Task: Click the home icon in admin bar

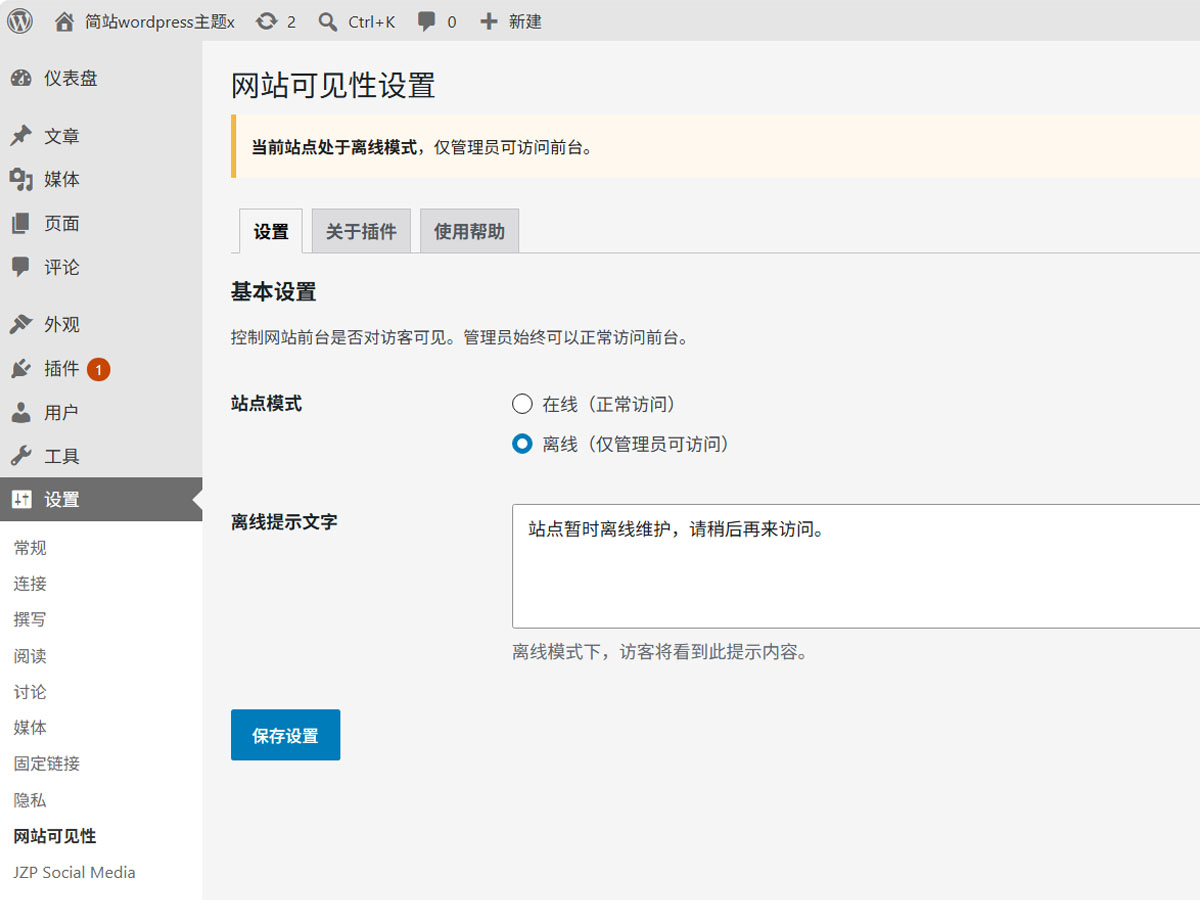Action: pyautogui.click(x=64, y=21)
